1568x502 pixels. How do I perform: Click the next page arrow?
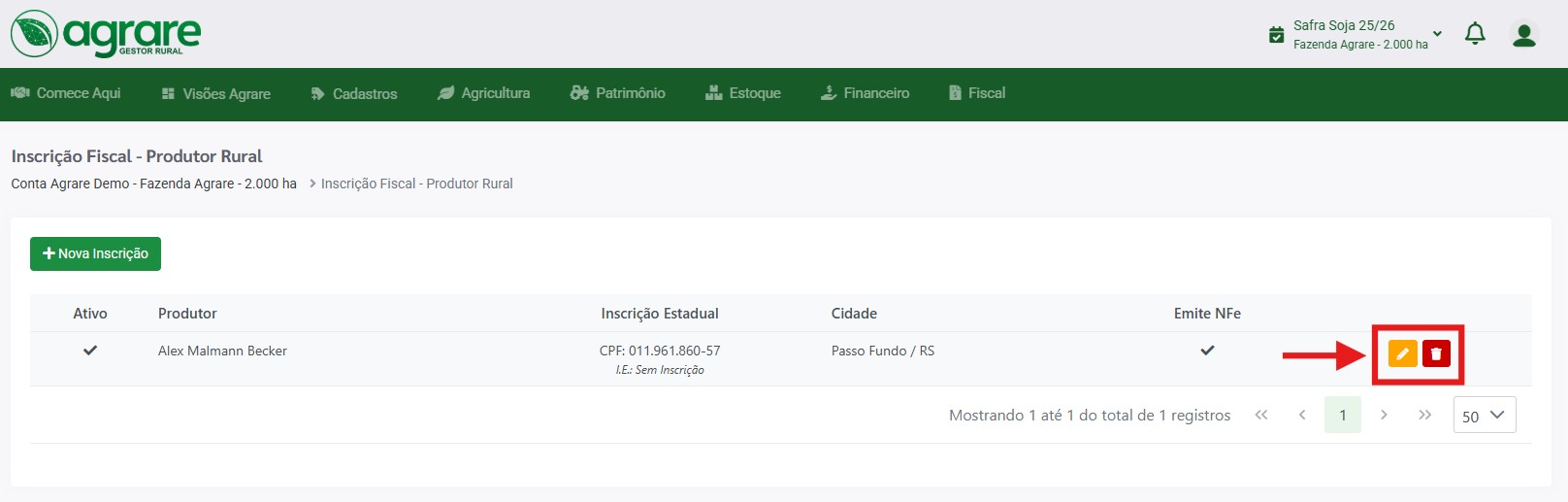click(x=1384, y=415)
